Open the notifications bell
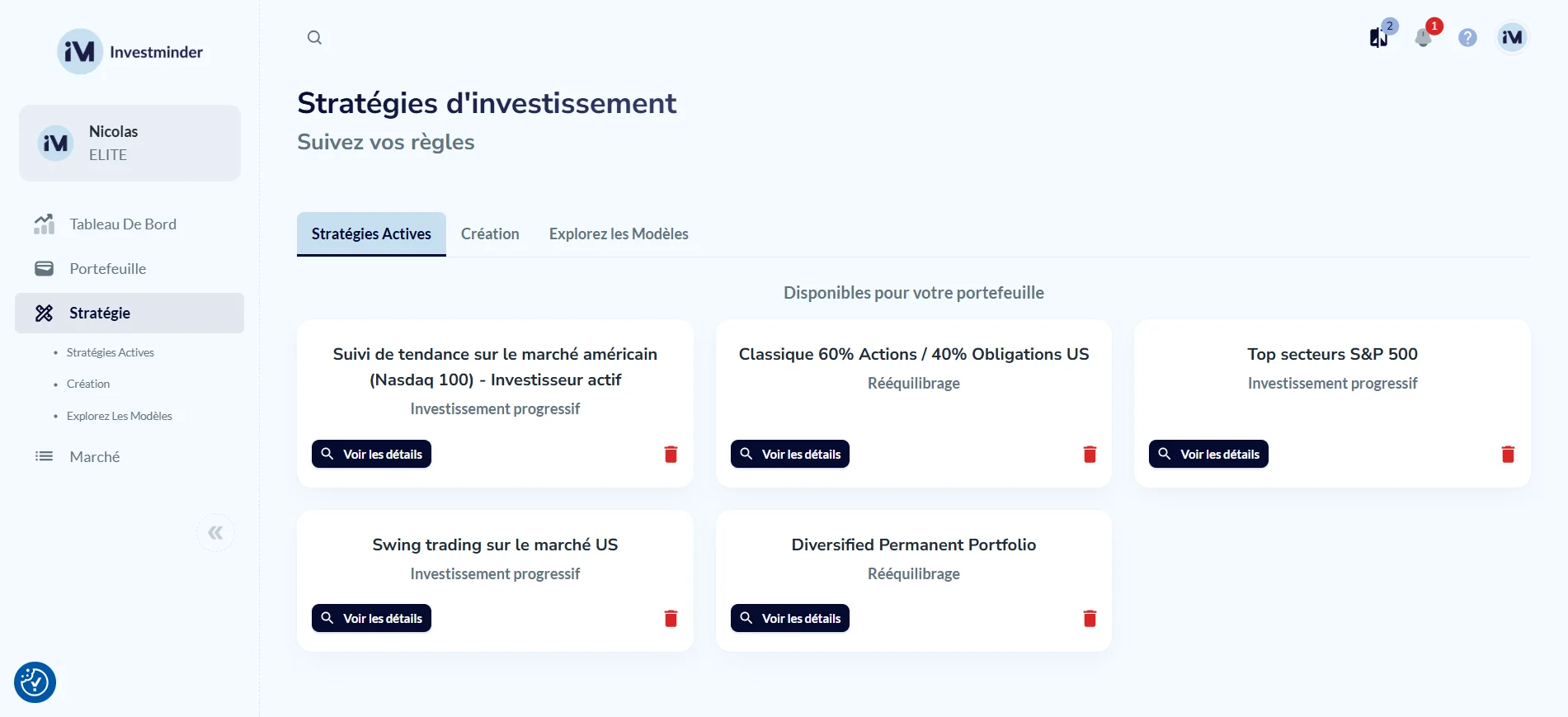The image size is (1568, 717). (1423, 38)
